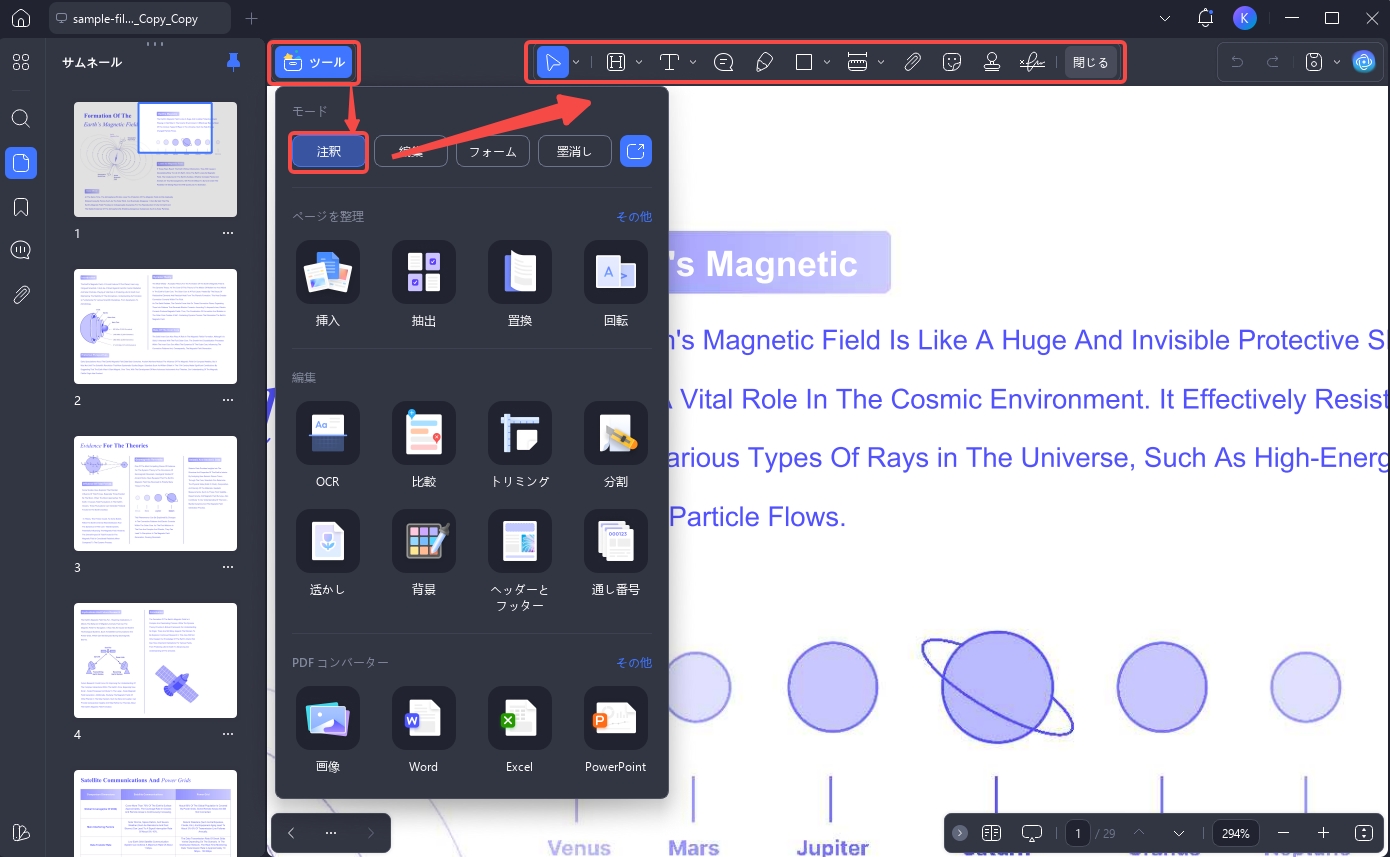Open その他 link in PDFコンバーター

click(634, 663)
